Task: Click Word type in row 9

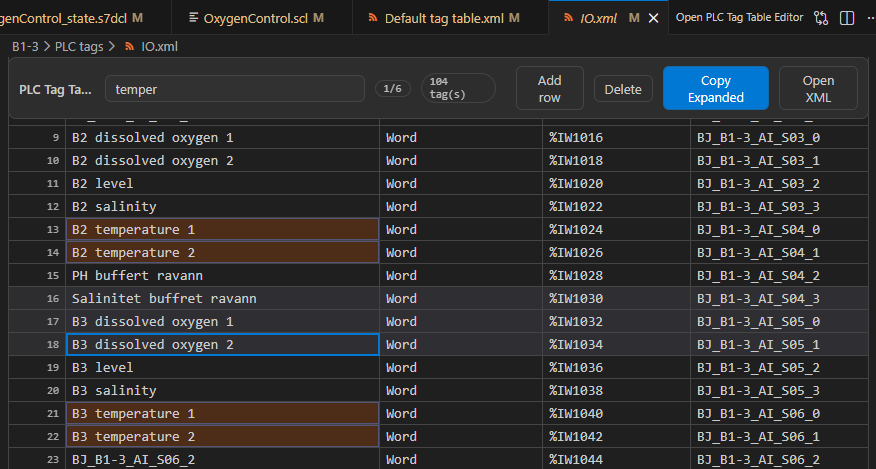Action: [401, 138]
